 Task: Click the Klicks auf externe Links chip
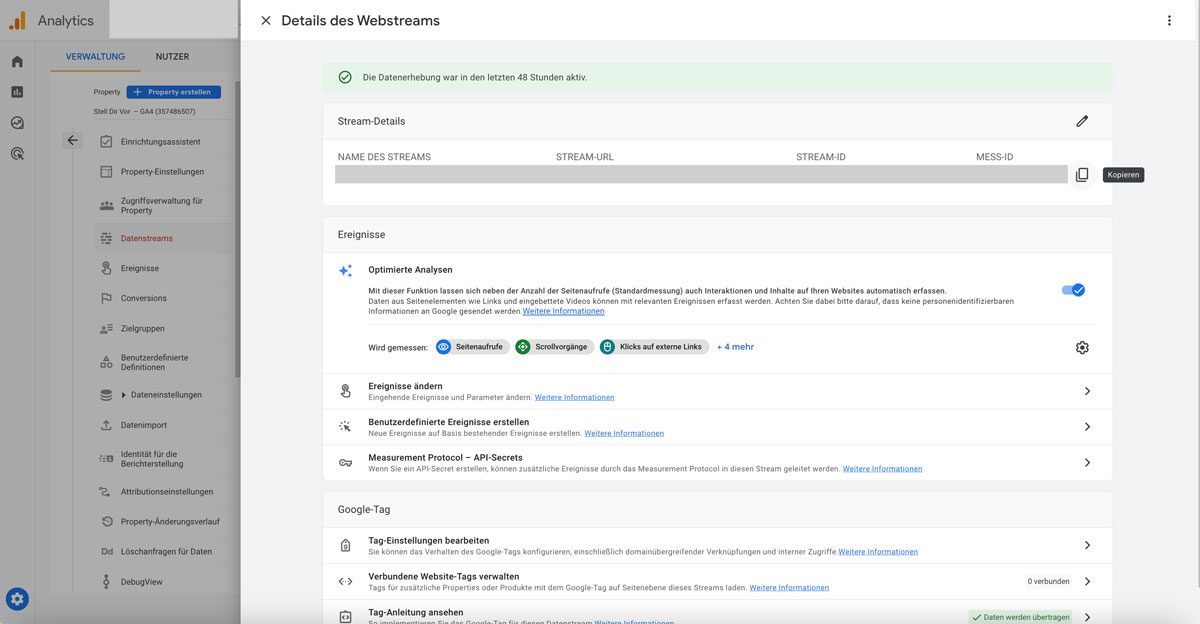(654, 347)
